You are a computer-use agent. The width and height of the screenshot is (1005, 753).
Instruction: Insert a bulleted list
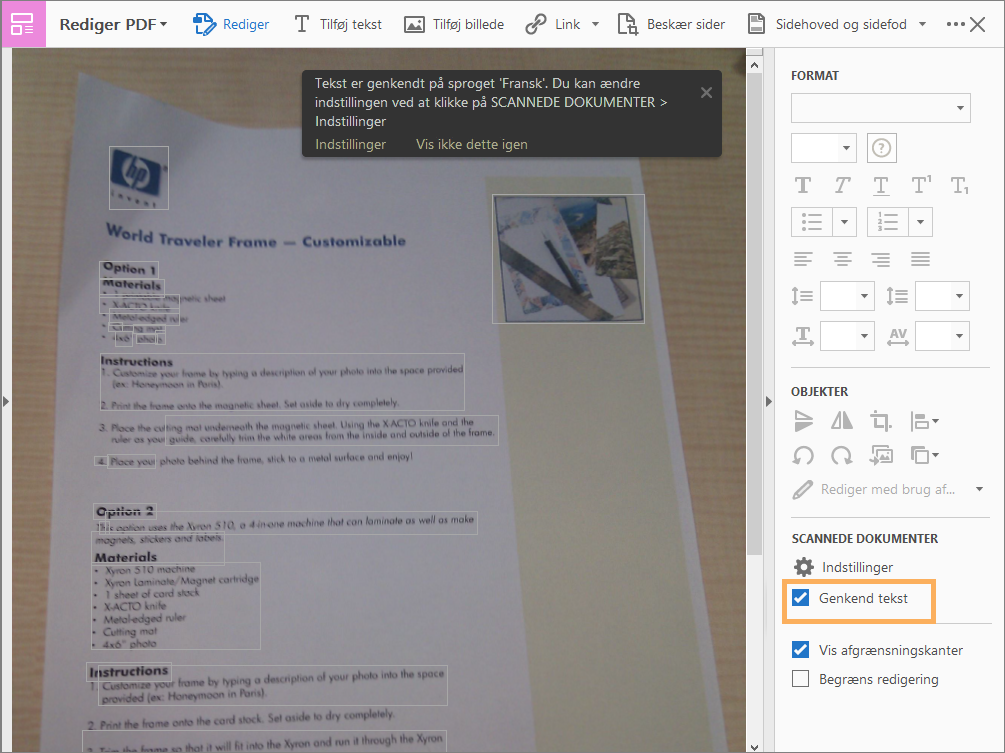(x=812, y=222)
